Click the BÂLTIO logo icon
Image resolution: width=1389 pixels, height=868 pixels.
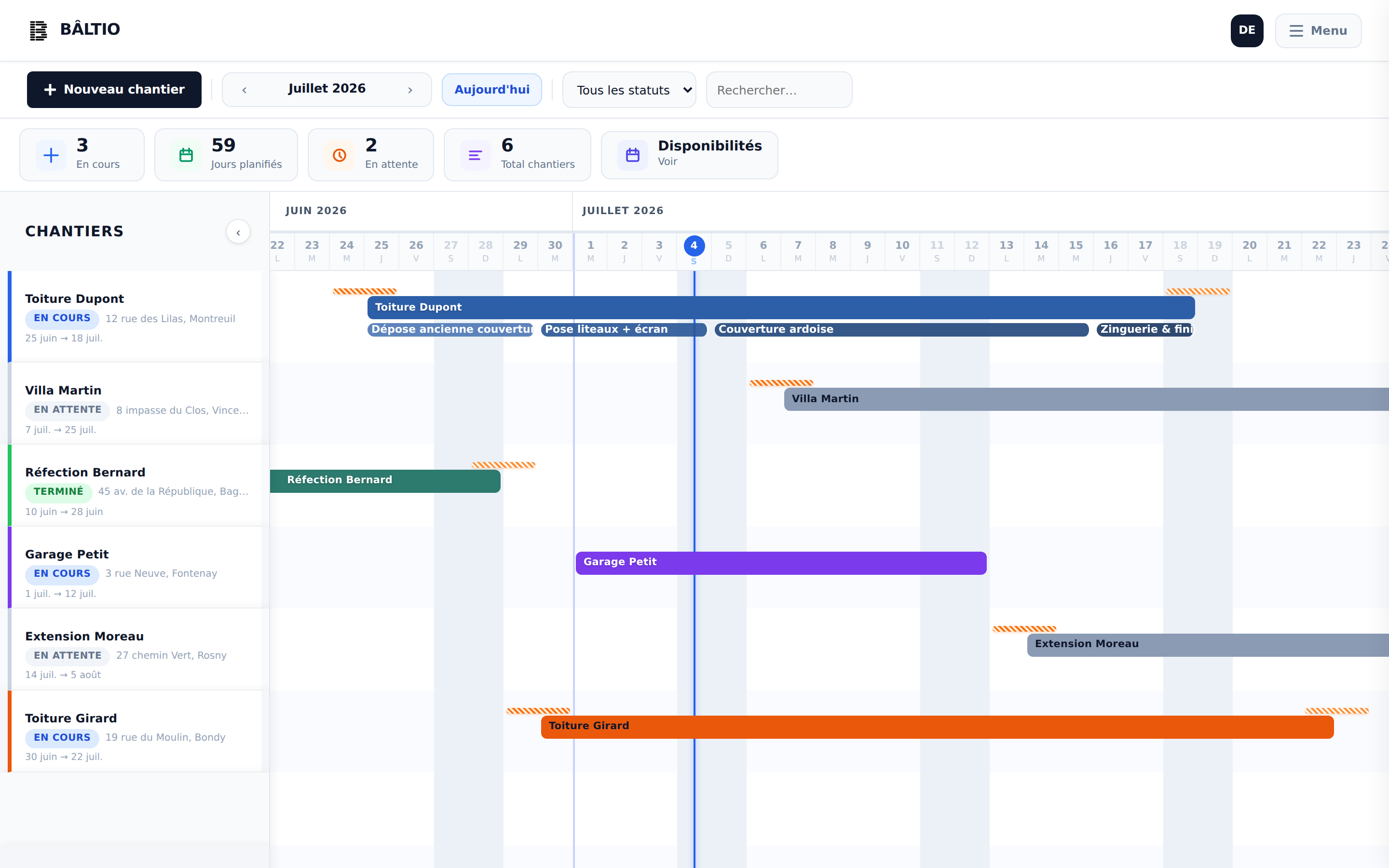[39, 30]
